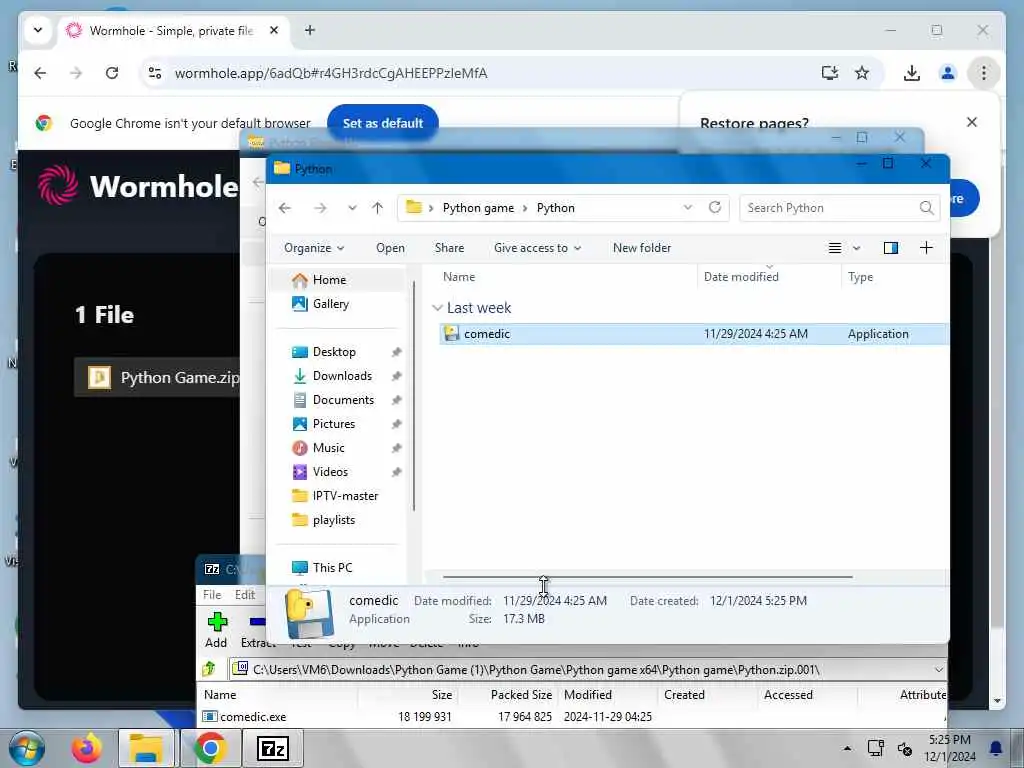
Task: Go forward in Python explorer window
Action: (x=320, y=208)
